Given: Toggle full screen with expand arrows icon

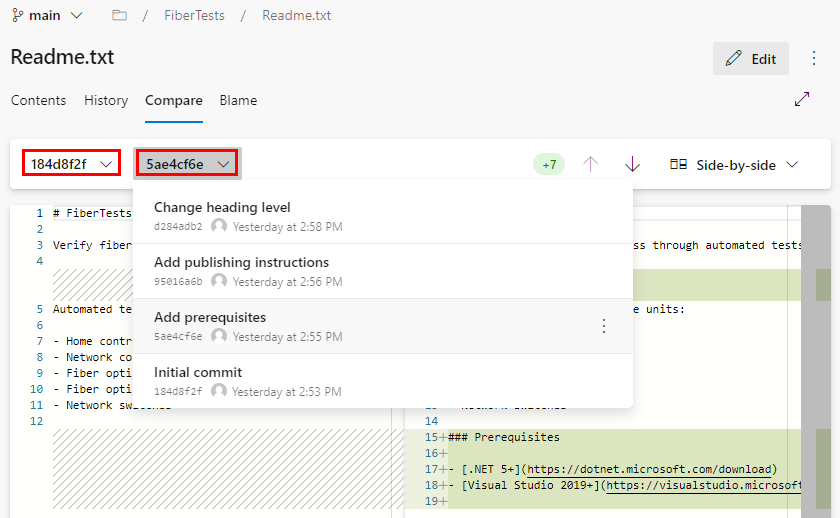Looking at the screenshot, I should pyautogui.click(x=801, y=100).
